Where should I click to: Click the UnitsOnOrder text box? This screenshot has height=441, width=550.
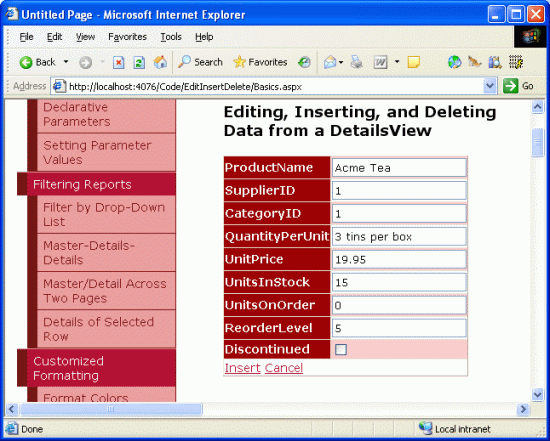(x=399, y=305)
